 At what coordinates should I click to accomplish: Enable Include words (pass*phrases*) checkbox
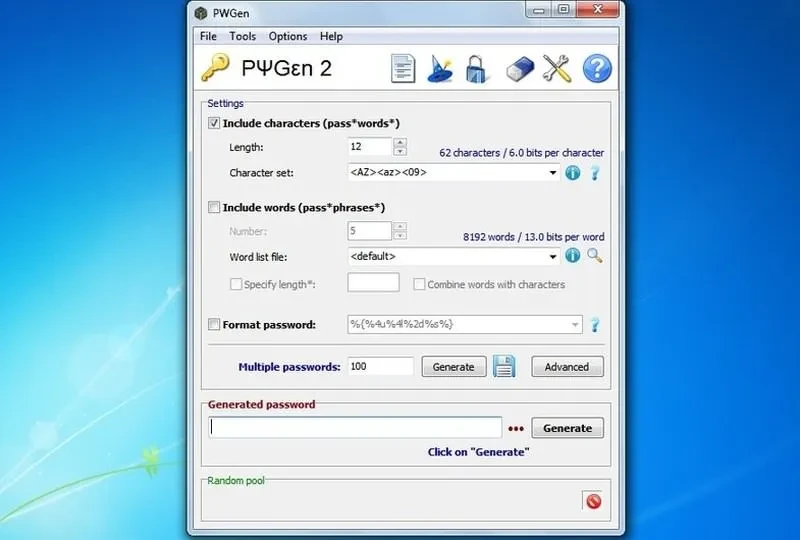pyautogui.click(x=214, y=207)
